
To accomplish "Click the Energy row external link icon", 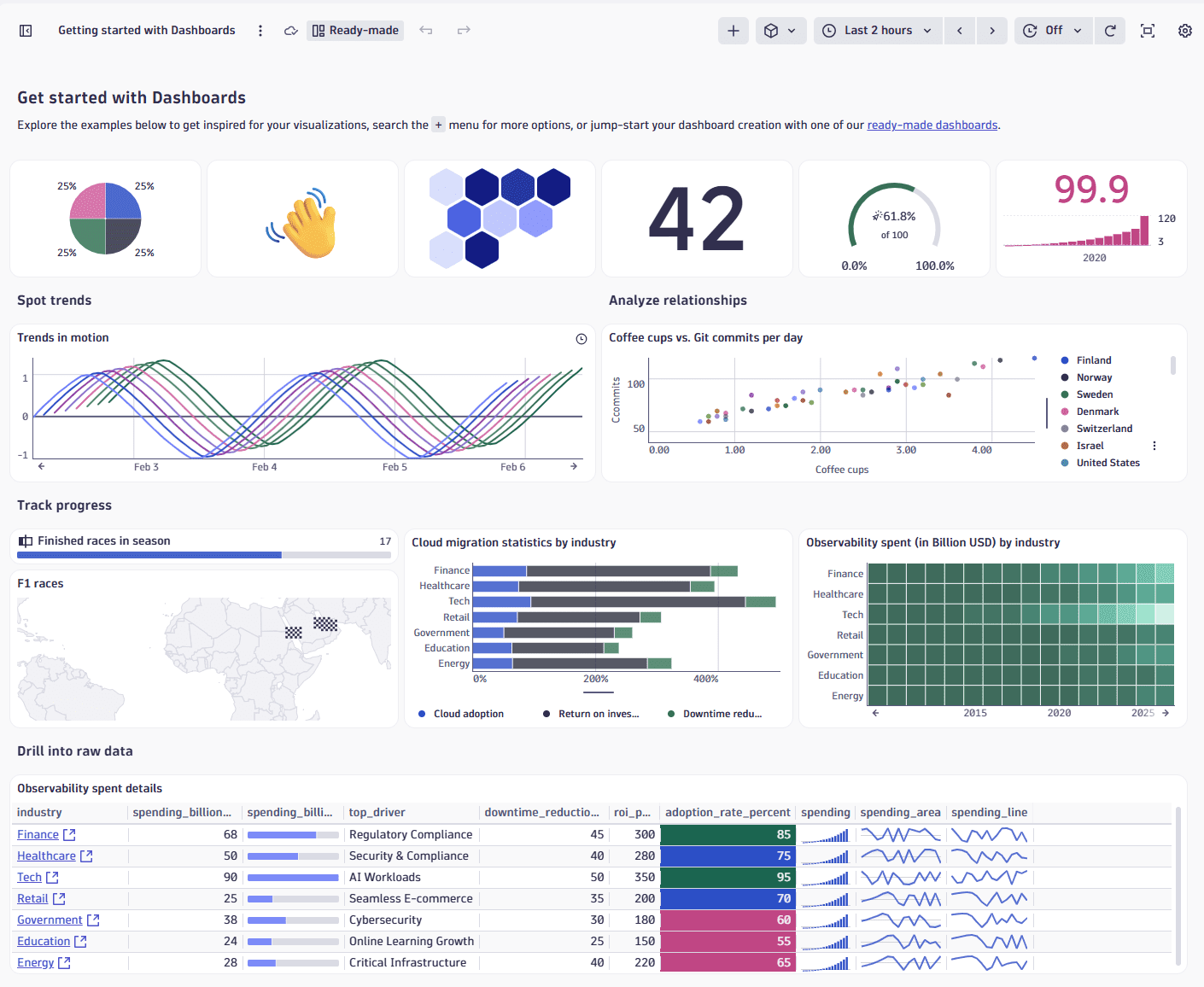I will click(x=64, y=963).
